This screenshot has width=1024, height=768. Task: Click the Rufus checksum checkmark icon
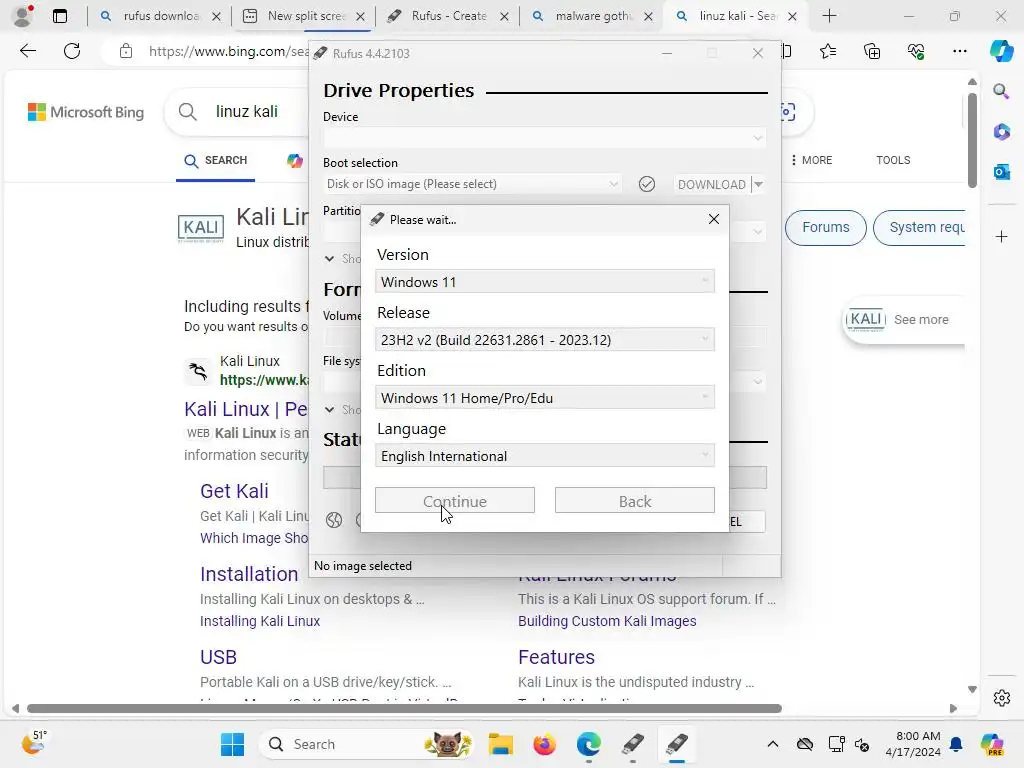(647, 184)
